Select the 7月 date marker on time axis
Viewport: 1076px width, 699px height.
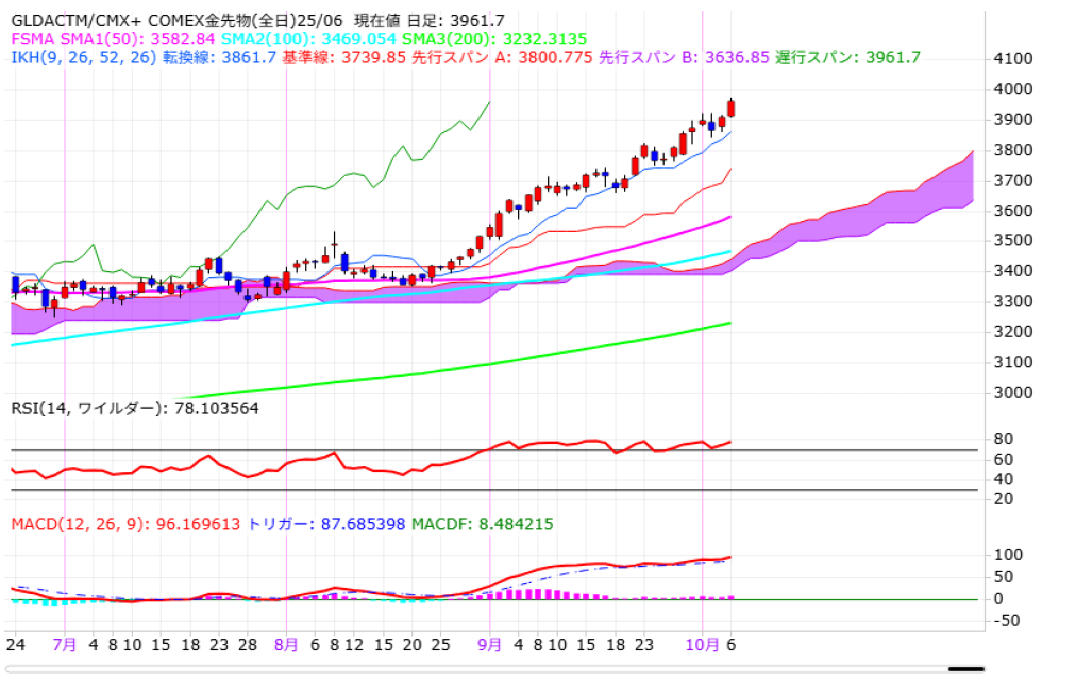point(64,645)
